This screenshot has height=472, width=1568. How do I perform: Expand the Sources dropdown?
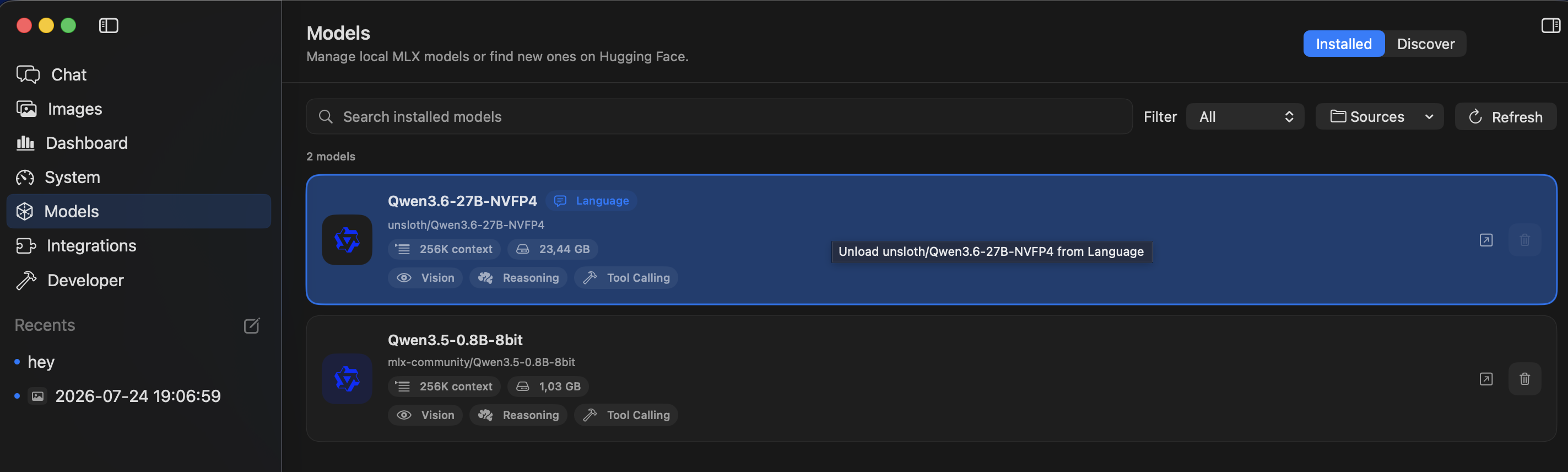tap(1380, 116)
